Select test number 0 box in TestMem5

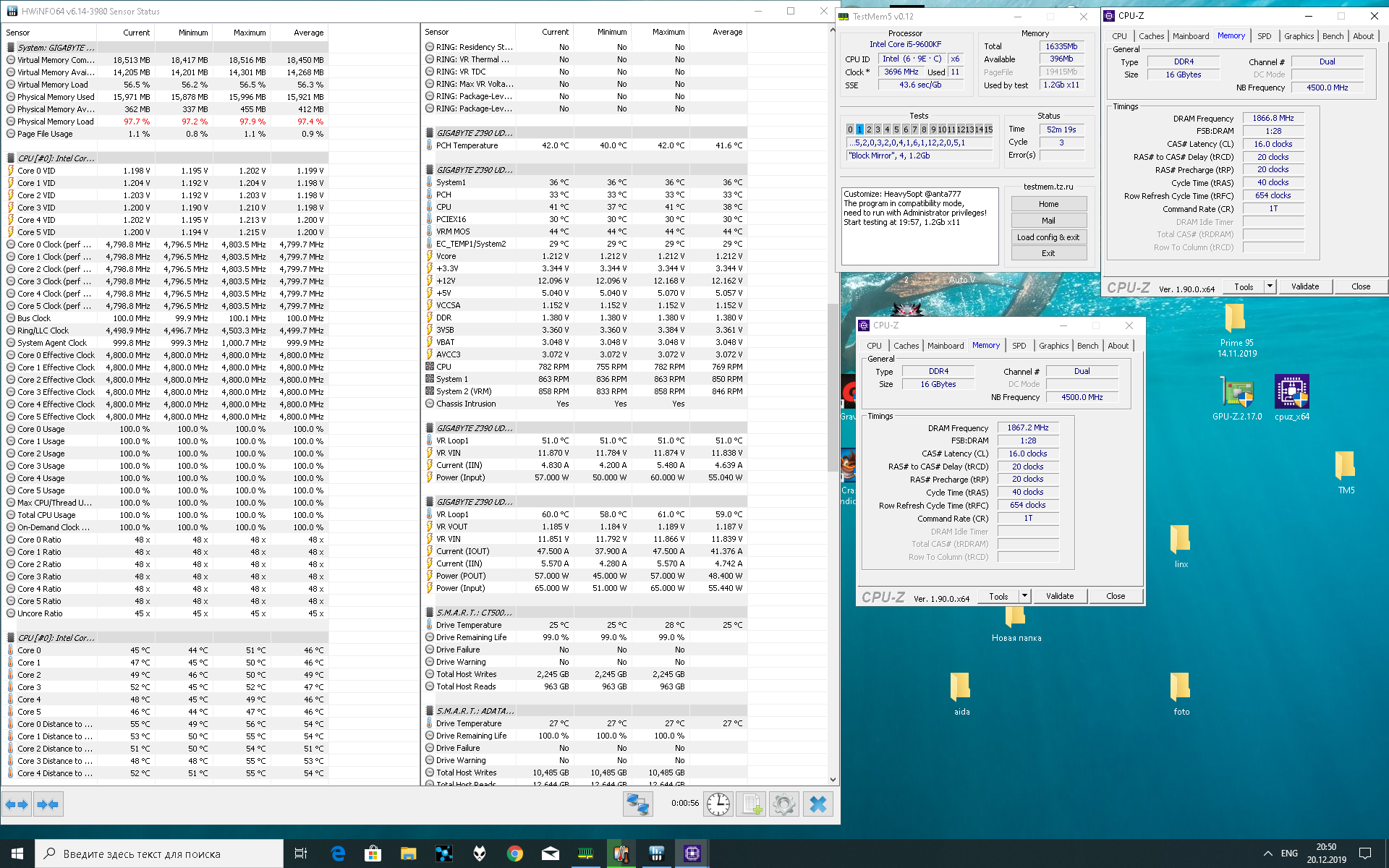tap(851, 129)
